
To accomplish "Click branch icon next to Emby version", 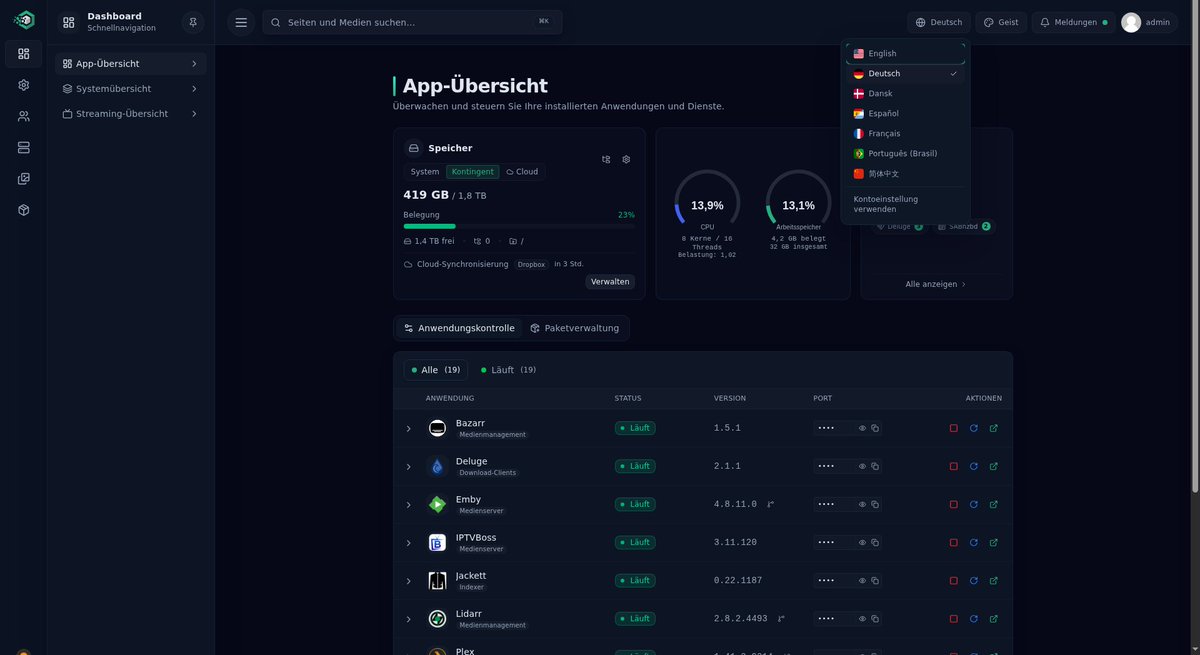I will (770, 504).
